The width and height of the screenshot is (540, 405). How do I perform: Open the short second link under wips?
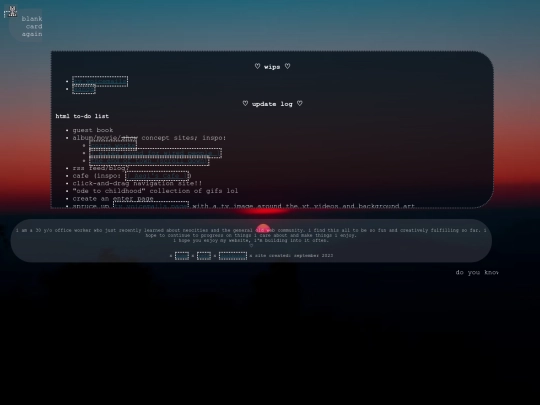pyautogui.click(x=84, y=89)
